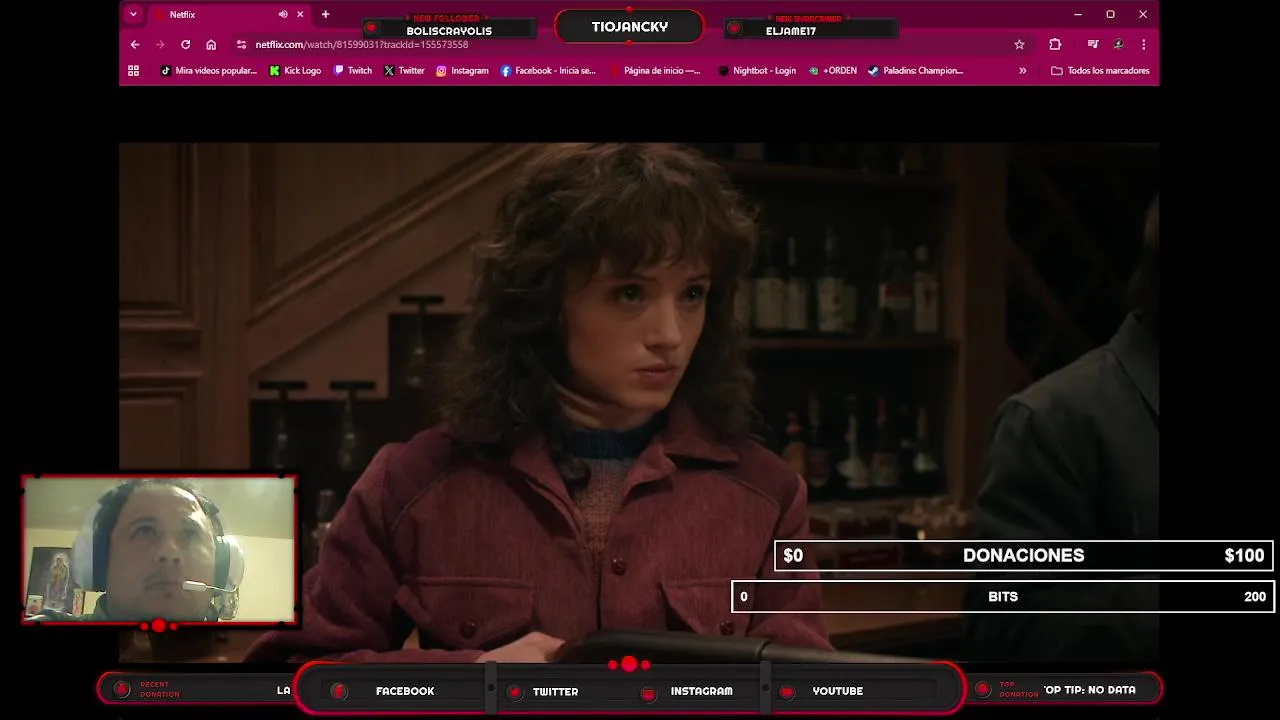The width and height of the screenshot is (1280, 720).
Task: Open the Todos los marcadores folder
Action: [1100, 70]
